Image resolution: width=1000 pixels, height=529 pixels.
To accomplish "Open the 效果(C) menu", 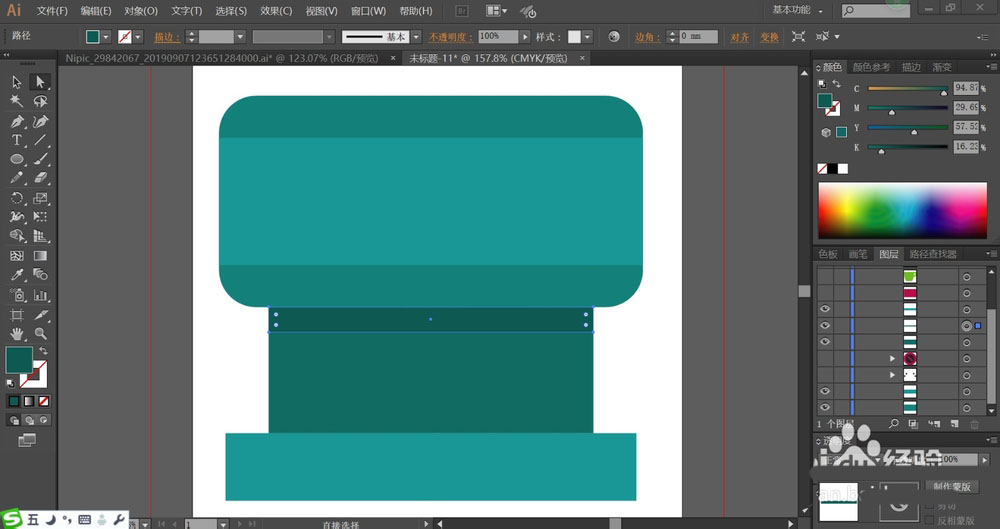I will pos(276,11).
